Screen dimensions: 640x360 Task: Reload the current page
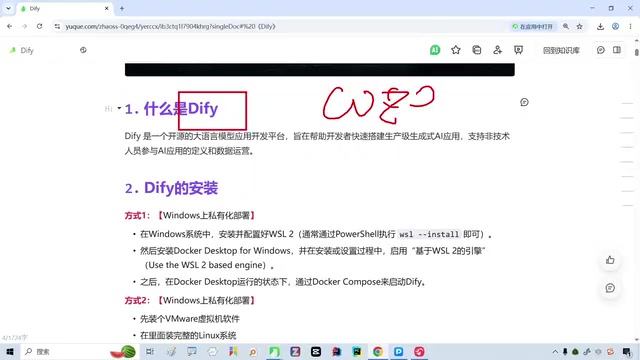tap(39, 26)
